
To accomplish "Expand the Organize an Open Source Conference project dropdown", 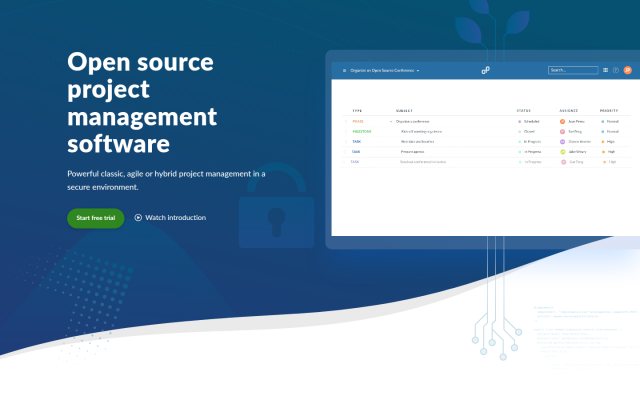I will click(384, 71).
